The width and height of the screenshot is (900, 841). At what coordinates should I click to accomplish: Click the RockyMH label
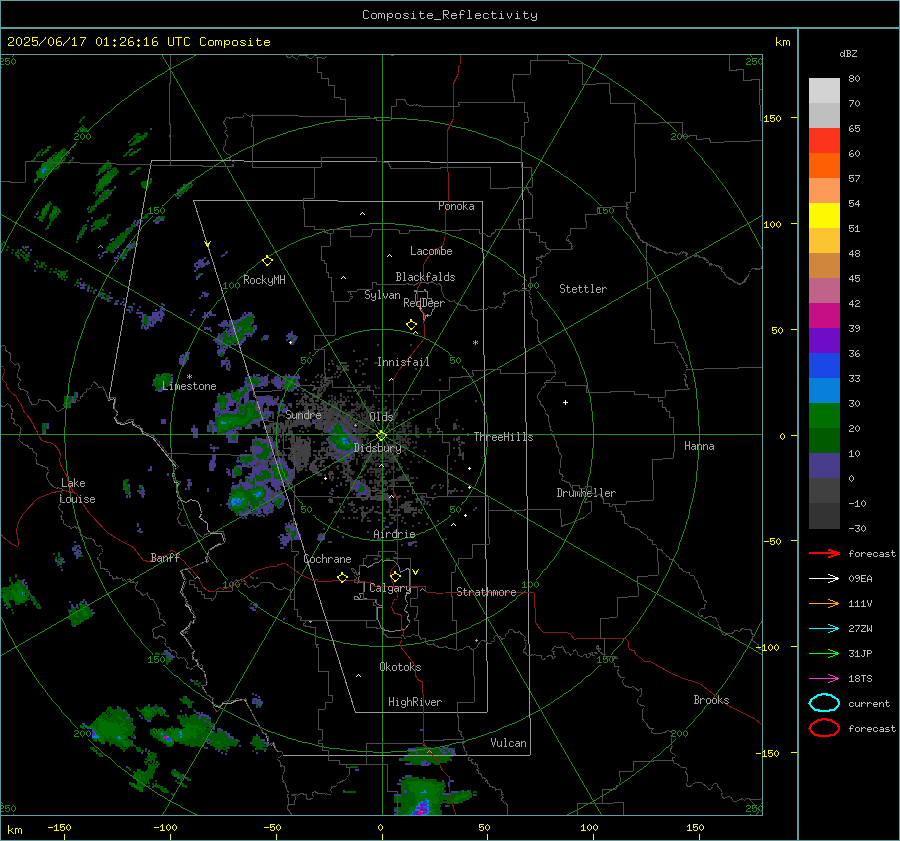coord(264,280)
